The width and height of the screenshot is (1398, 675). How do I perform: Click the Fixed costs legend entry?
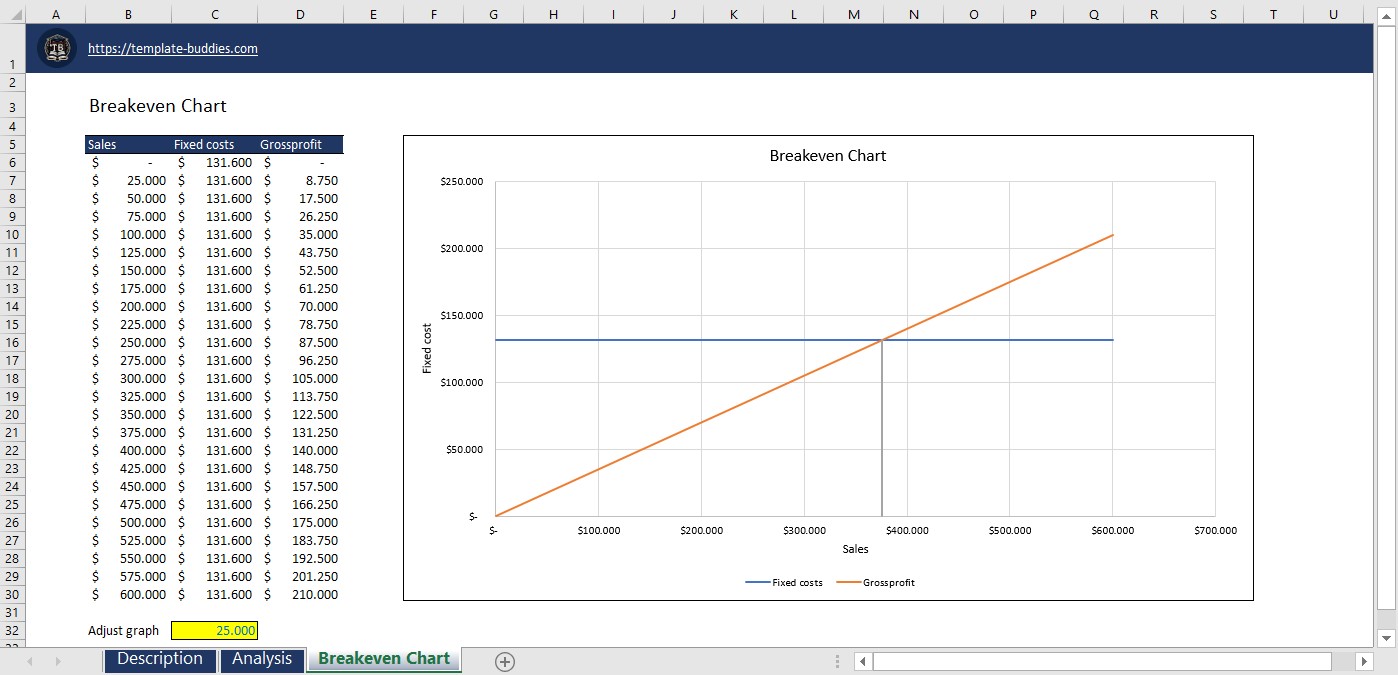(784, 582)
